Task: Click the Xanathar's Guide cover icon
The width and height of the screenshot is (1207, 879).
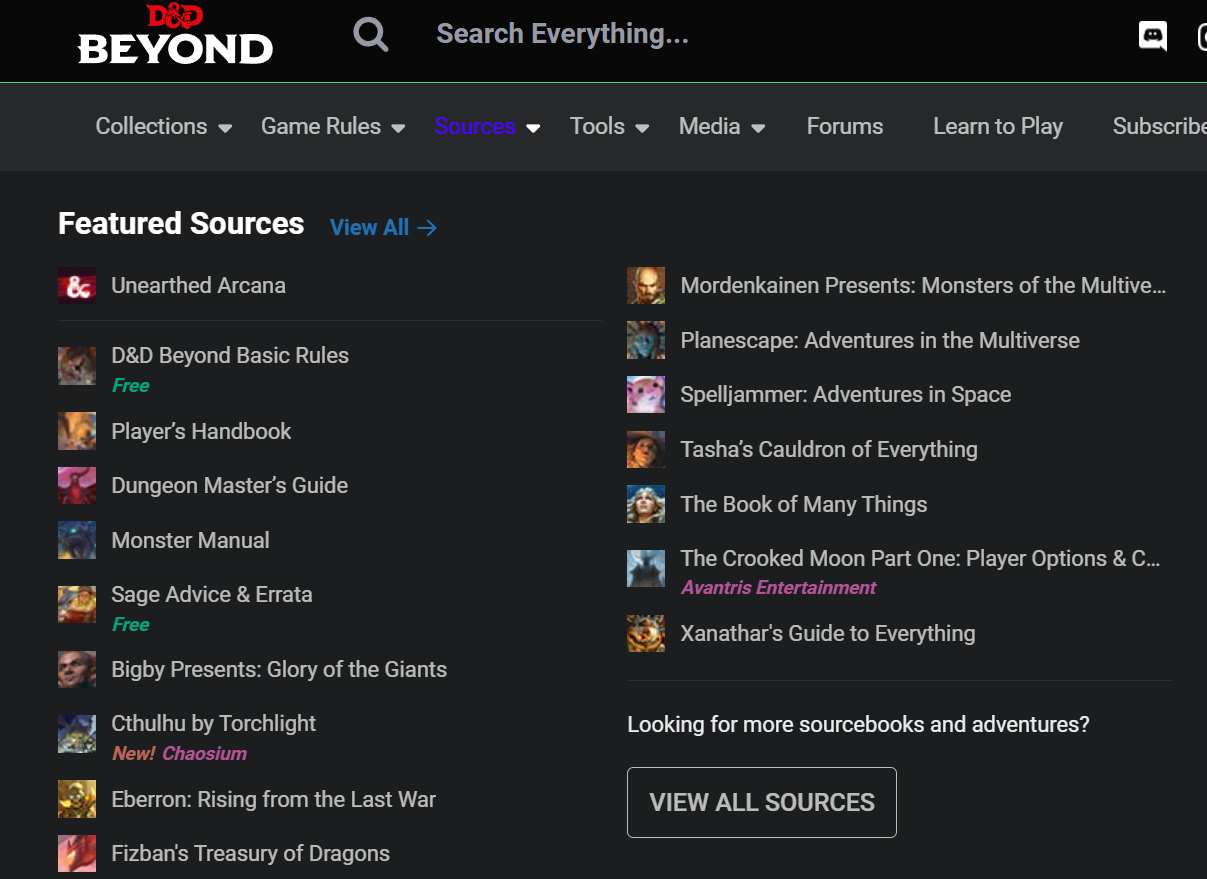Action: [x=646, y=633]
